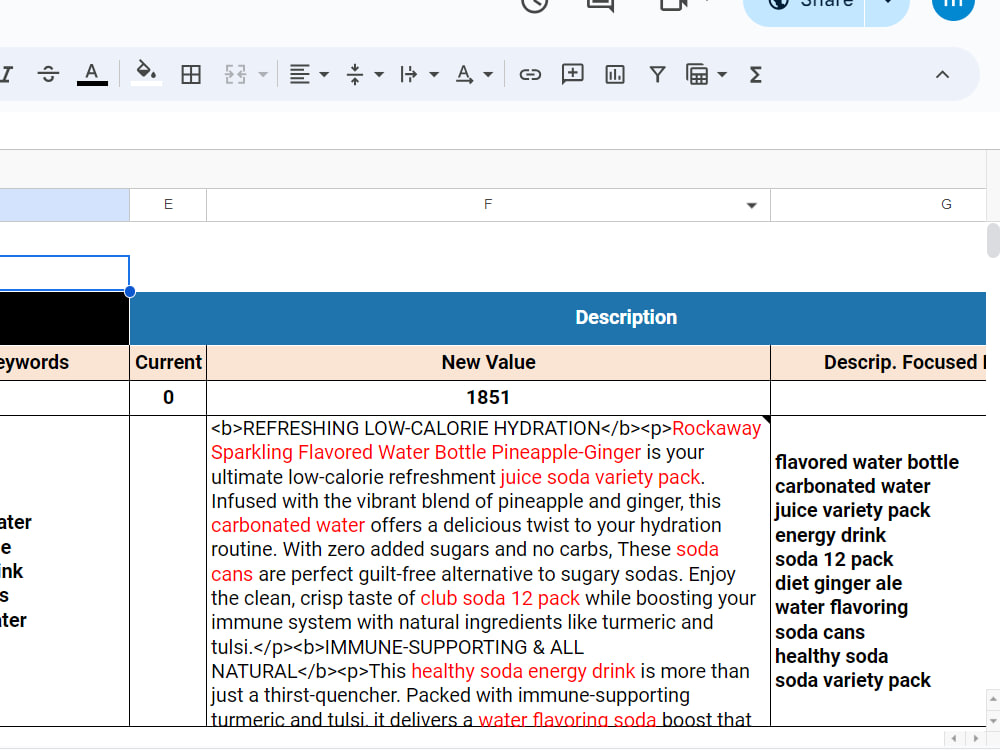Viewport: 1000px width, 750px height.
Task: Expand the merge cells options arrow
Action: coord(263,75)
